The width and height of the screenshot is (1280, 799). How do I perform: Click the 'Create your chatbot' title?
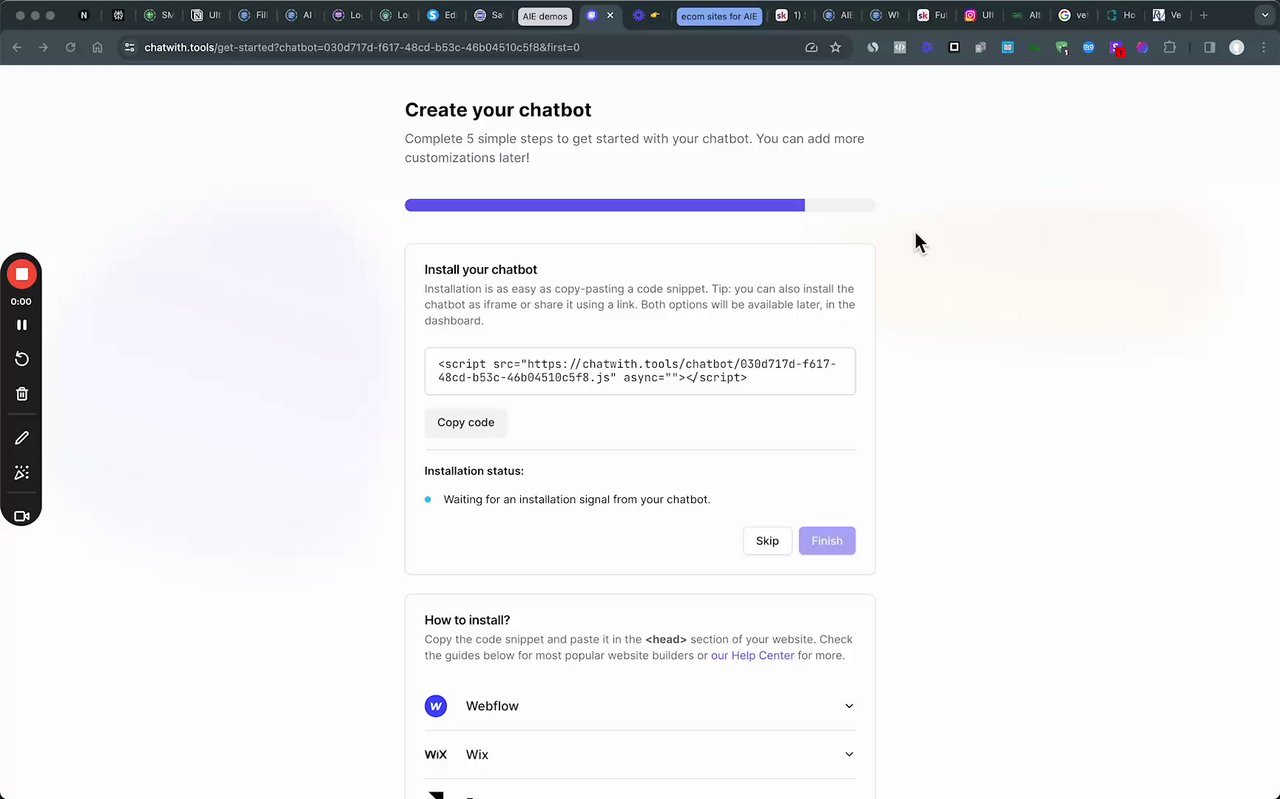tap(498, 110)
